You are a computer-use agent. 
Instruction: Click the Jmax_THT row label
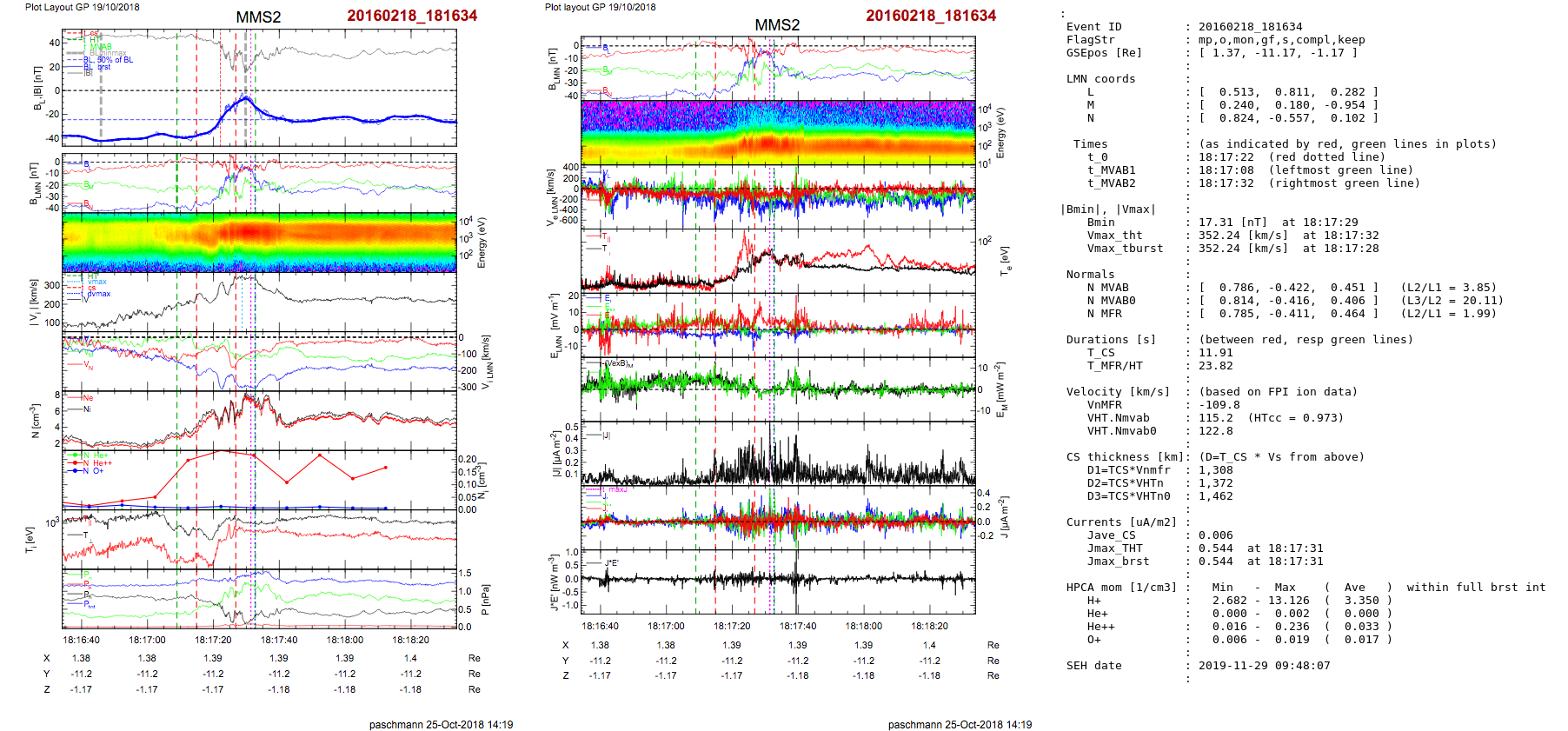[1115, 548]
